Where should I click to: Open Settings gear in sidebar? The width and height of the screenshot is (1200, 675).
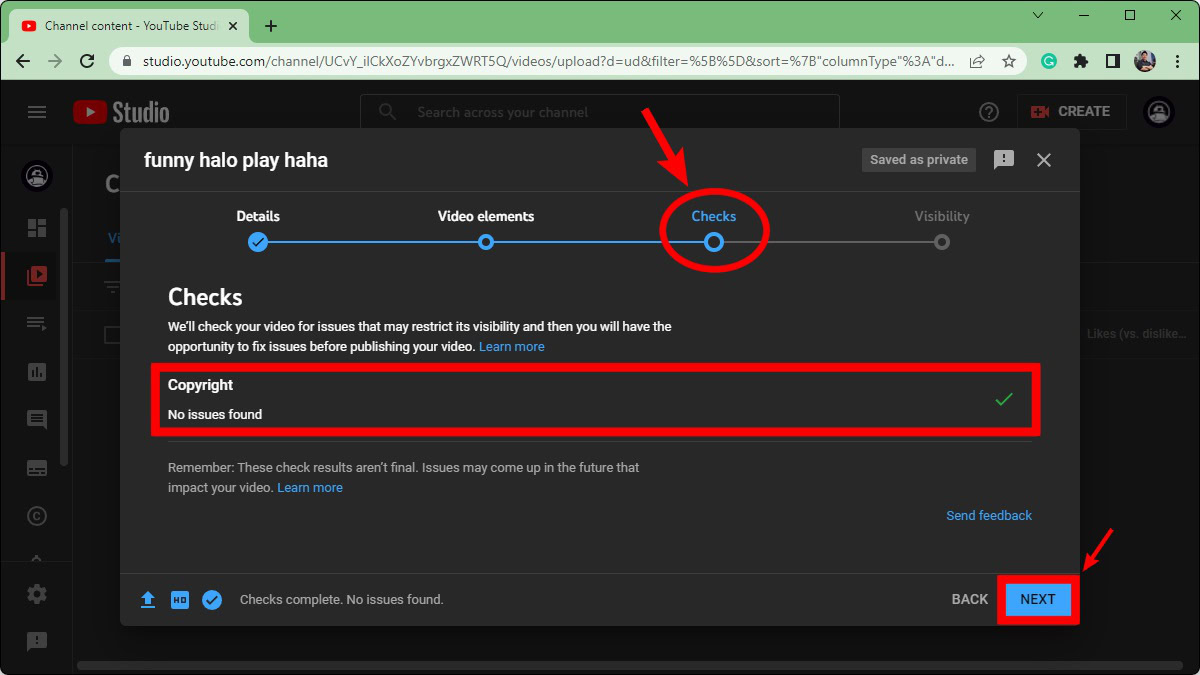[x=37, y=594]
